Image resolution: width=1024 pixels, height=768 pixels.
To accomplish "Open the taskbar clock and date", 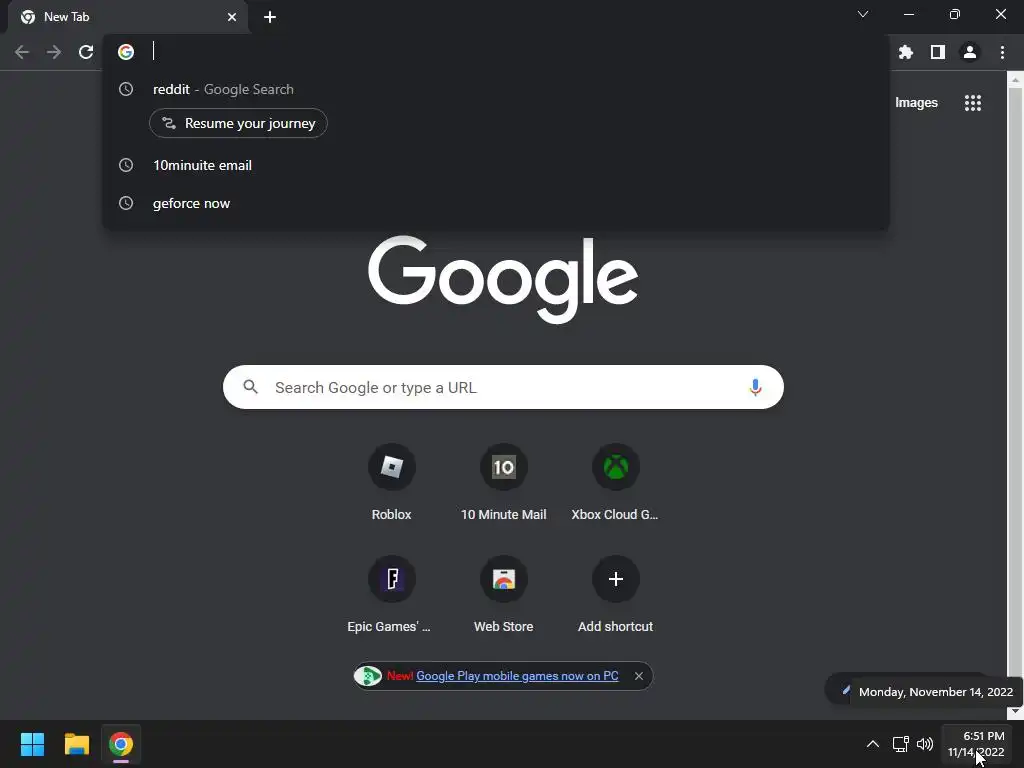I will coord(976,744).
